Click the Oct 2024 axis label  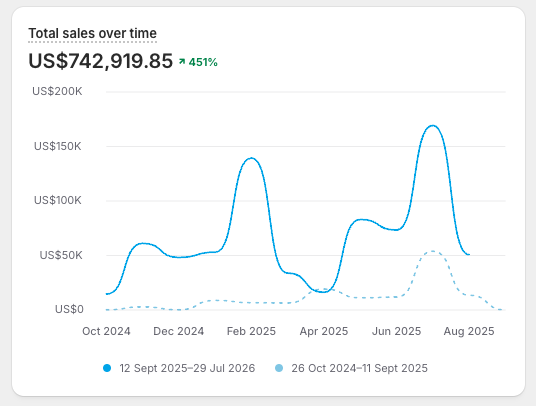(x=106, y=331)
